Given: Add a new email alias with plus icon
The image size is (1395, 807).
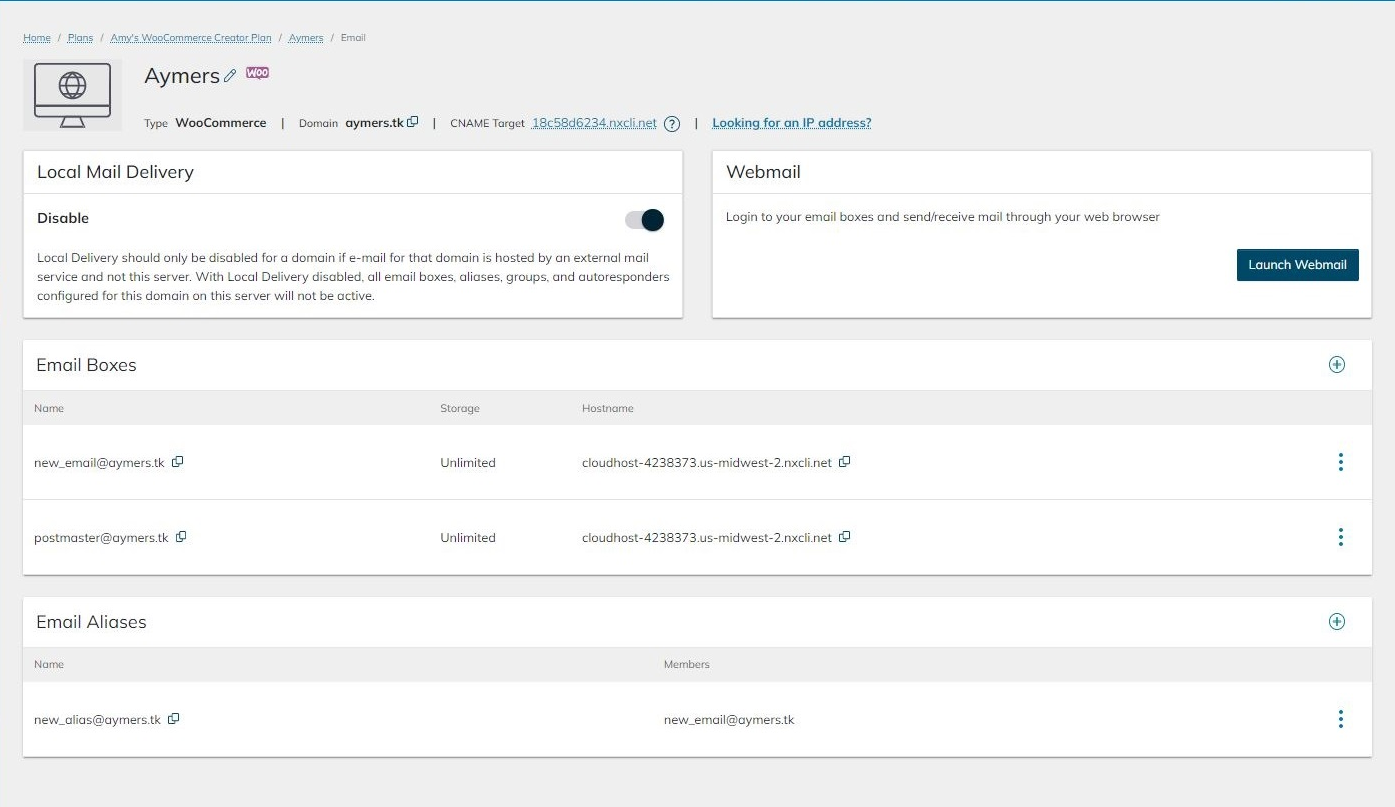Looking at the screenshot, I should click(1337, 622).
